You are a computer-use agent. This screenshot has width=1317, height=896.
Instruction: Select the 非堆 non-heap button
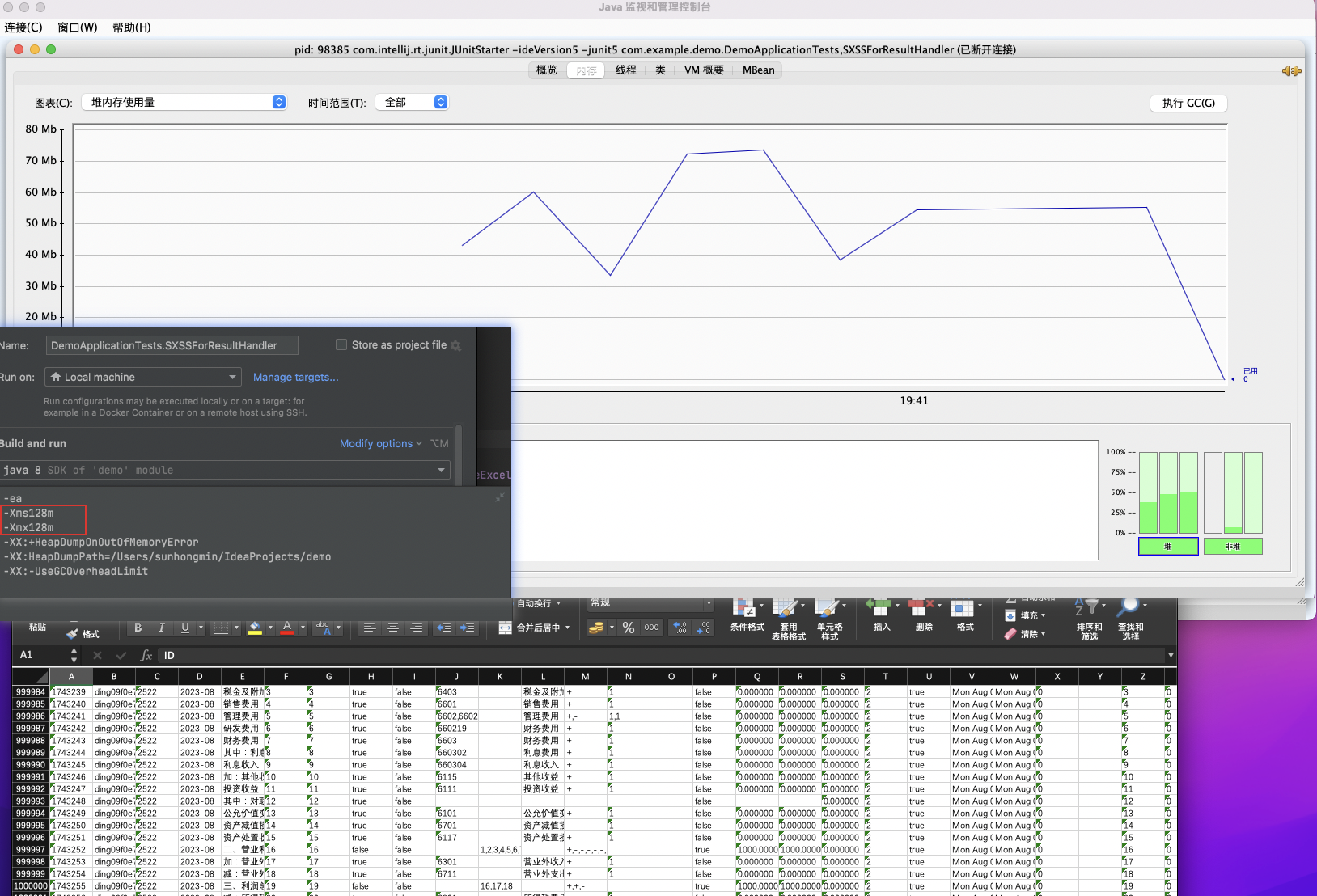click(1233, 547)
